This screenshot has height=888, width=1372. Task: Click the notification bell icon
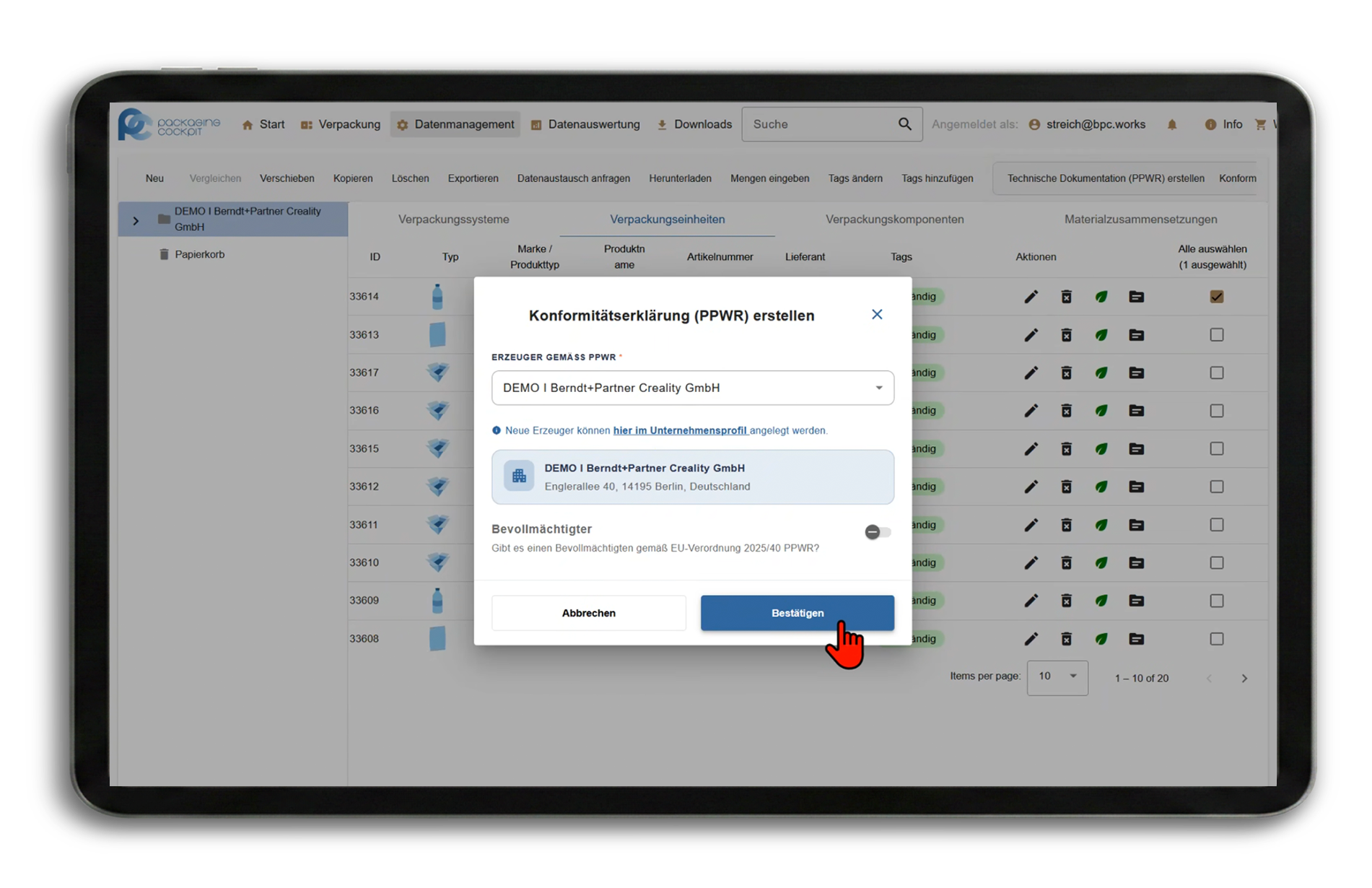1172,125
